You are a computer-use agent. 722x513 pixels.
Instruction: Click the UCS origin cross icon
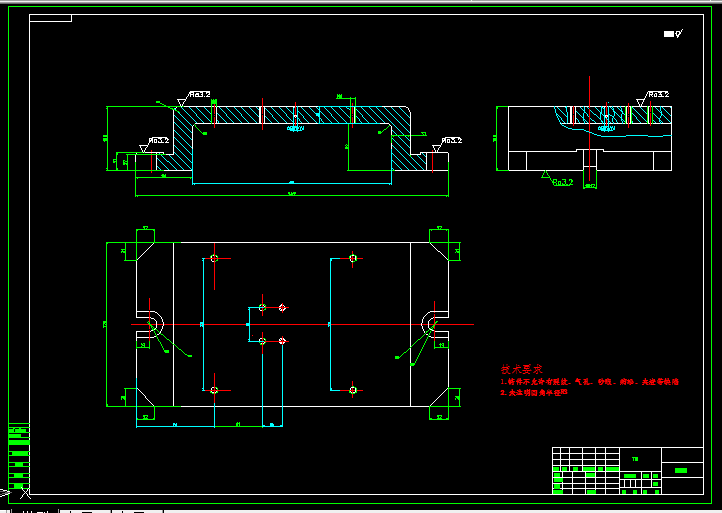25,493
